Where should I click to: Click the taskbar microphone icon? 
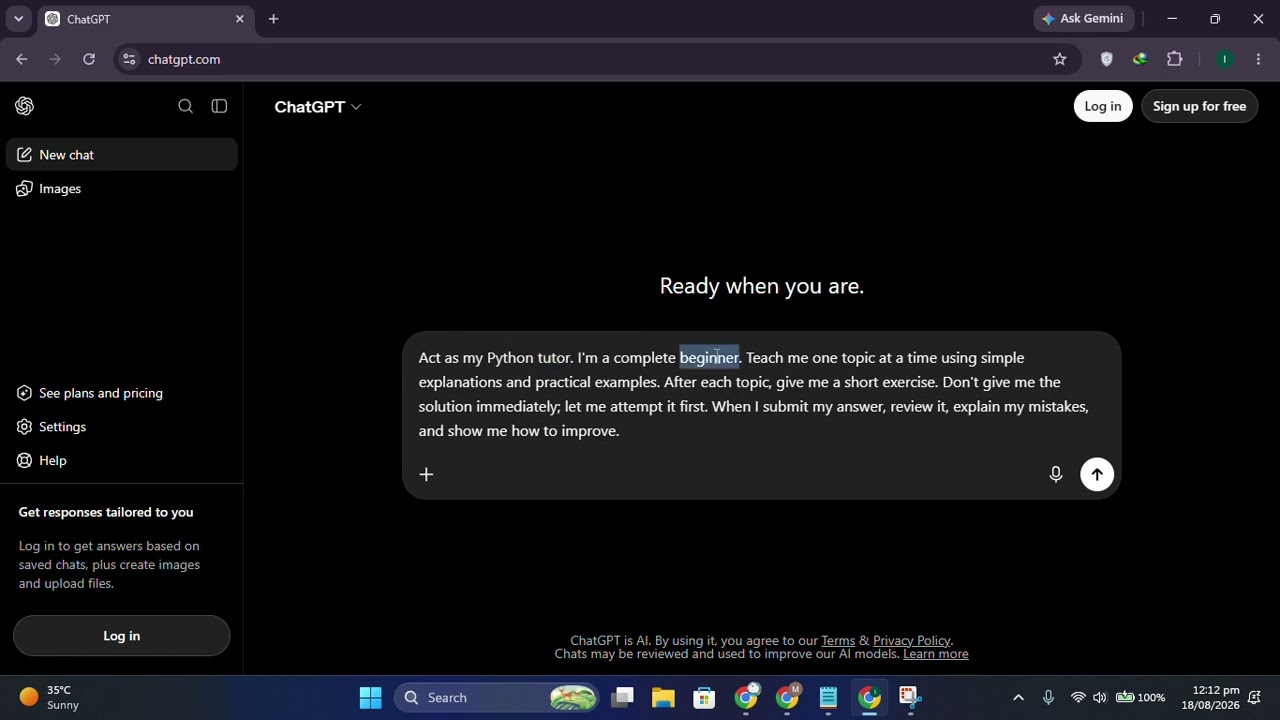tap(1048, 698)
